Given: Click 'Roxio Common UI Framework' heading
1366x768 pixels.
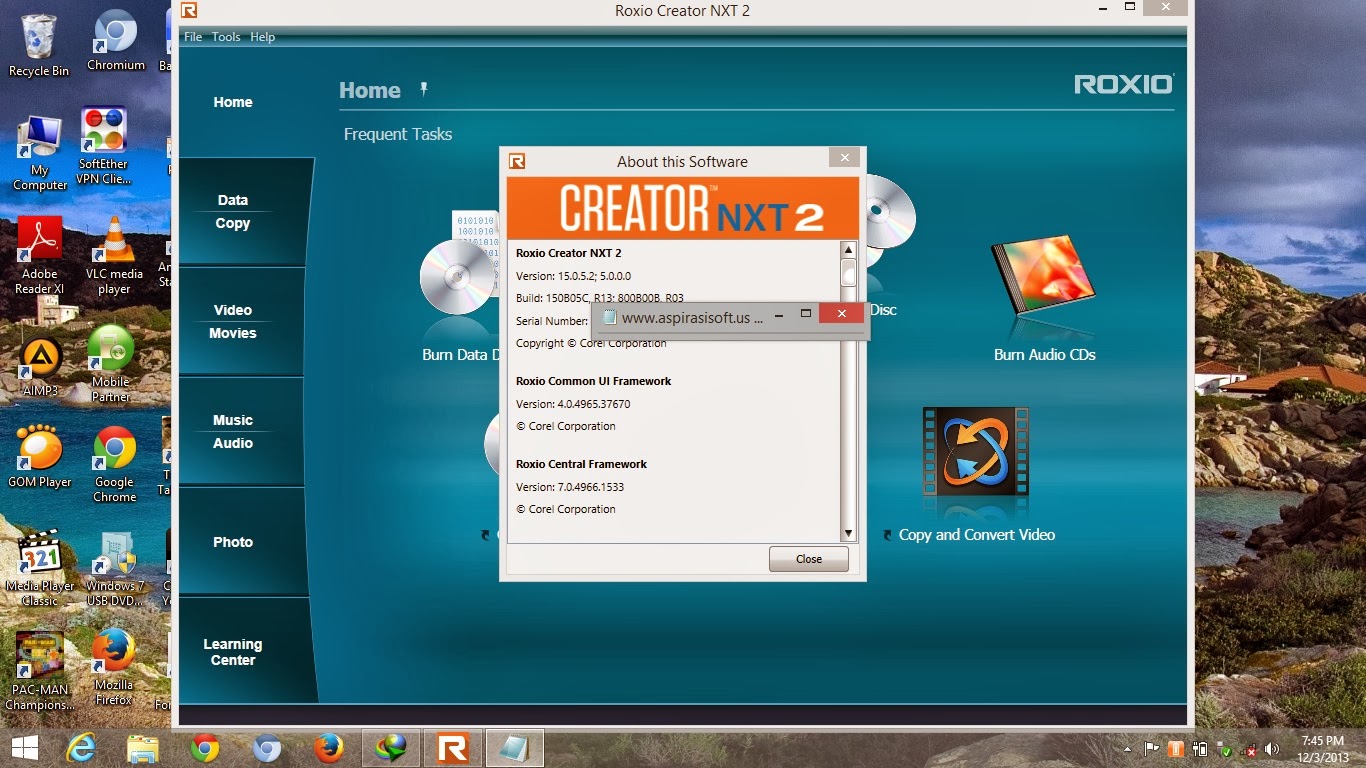Looking at the screenshot, I should pos(593,381).
